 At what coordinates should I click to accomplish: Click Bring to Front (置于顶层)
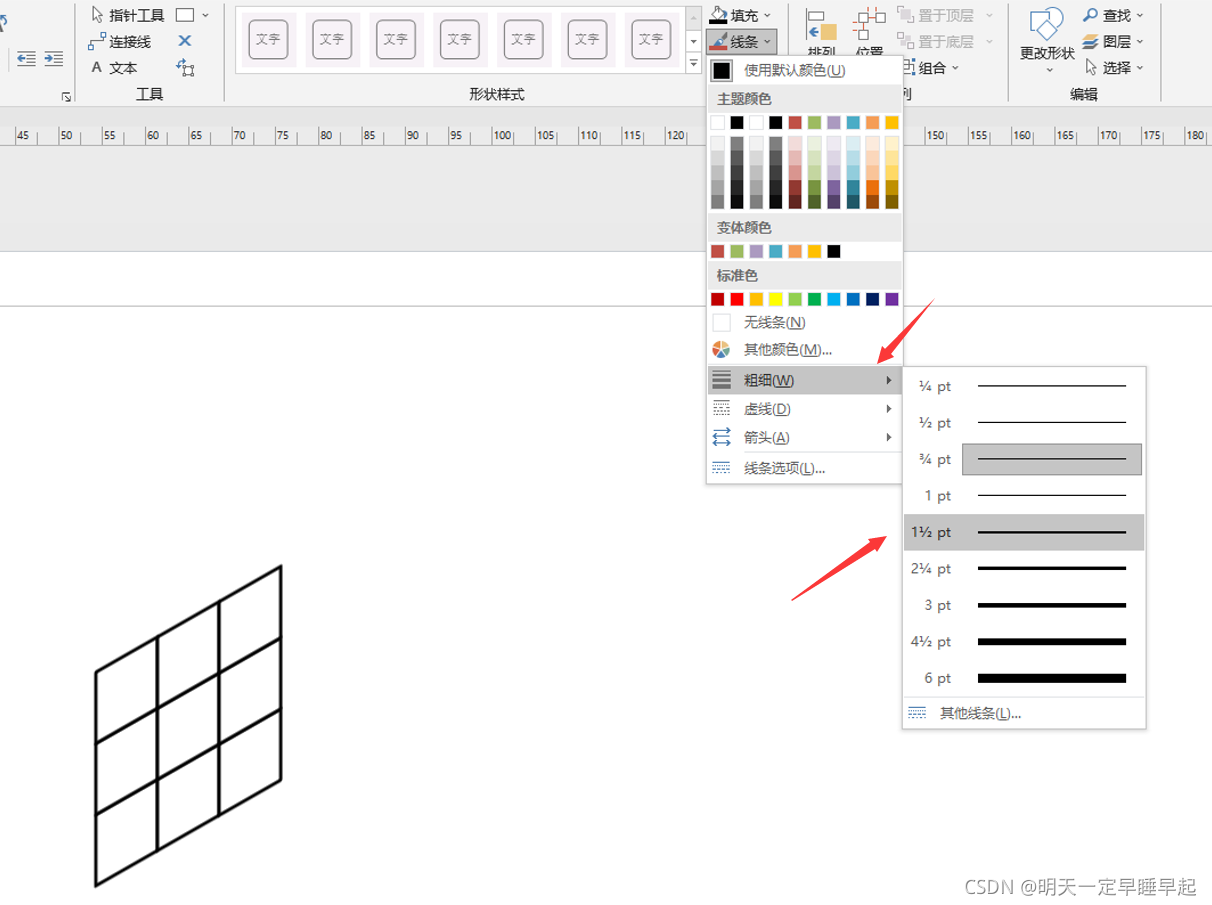(x=936, y=15)
